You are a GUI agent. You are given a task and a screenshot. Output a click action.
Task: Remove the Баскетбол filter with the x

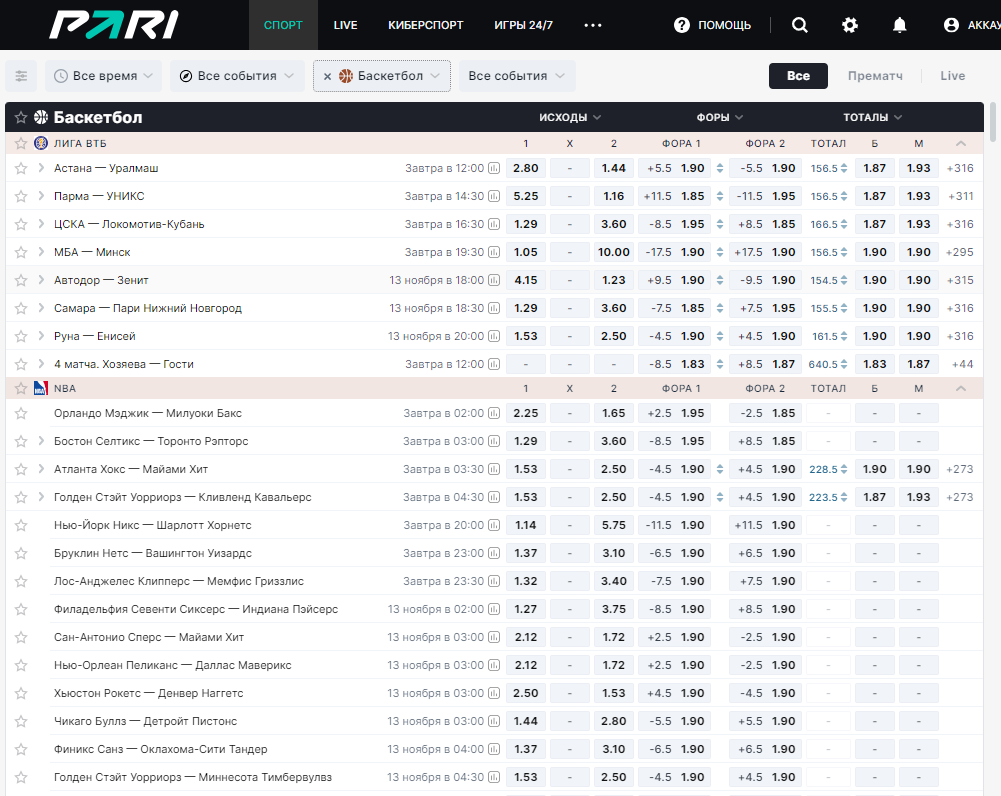(x=327, y=77)
